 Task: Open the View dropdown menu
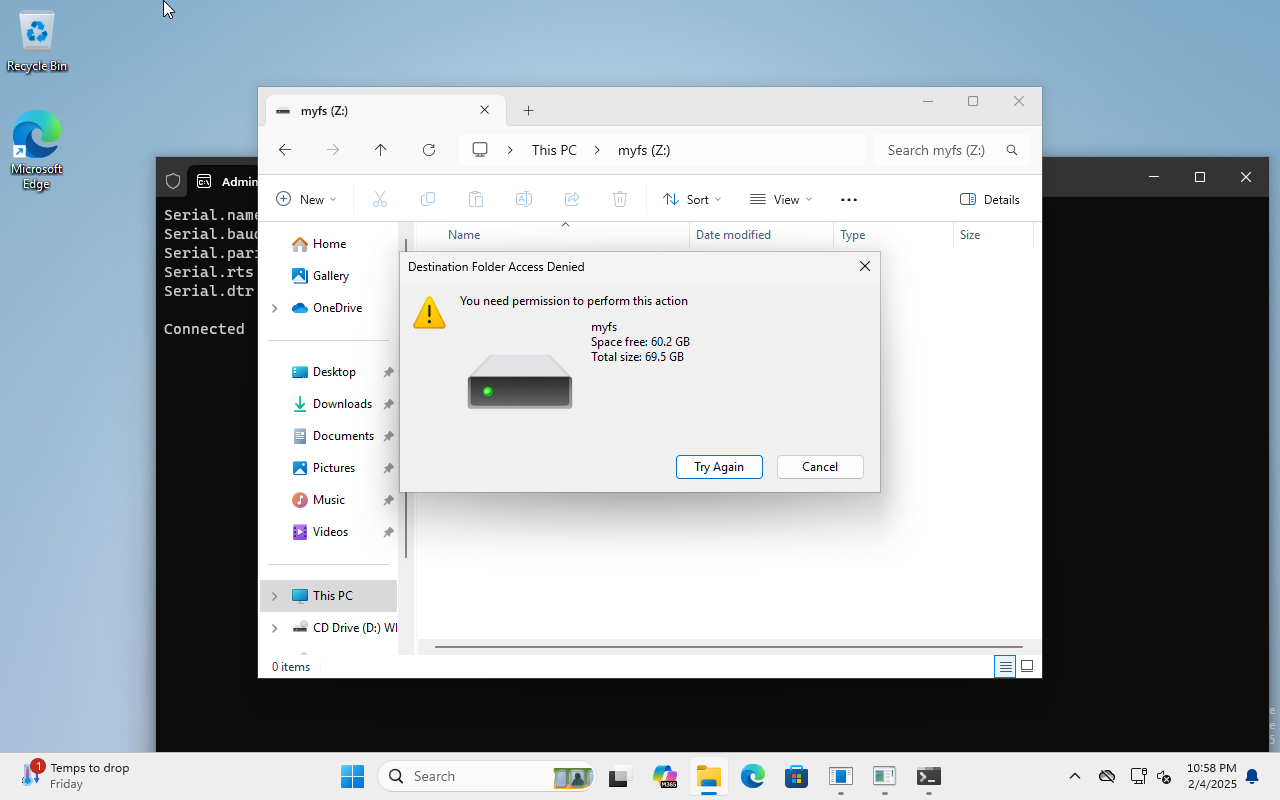[x=781, y=200]
